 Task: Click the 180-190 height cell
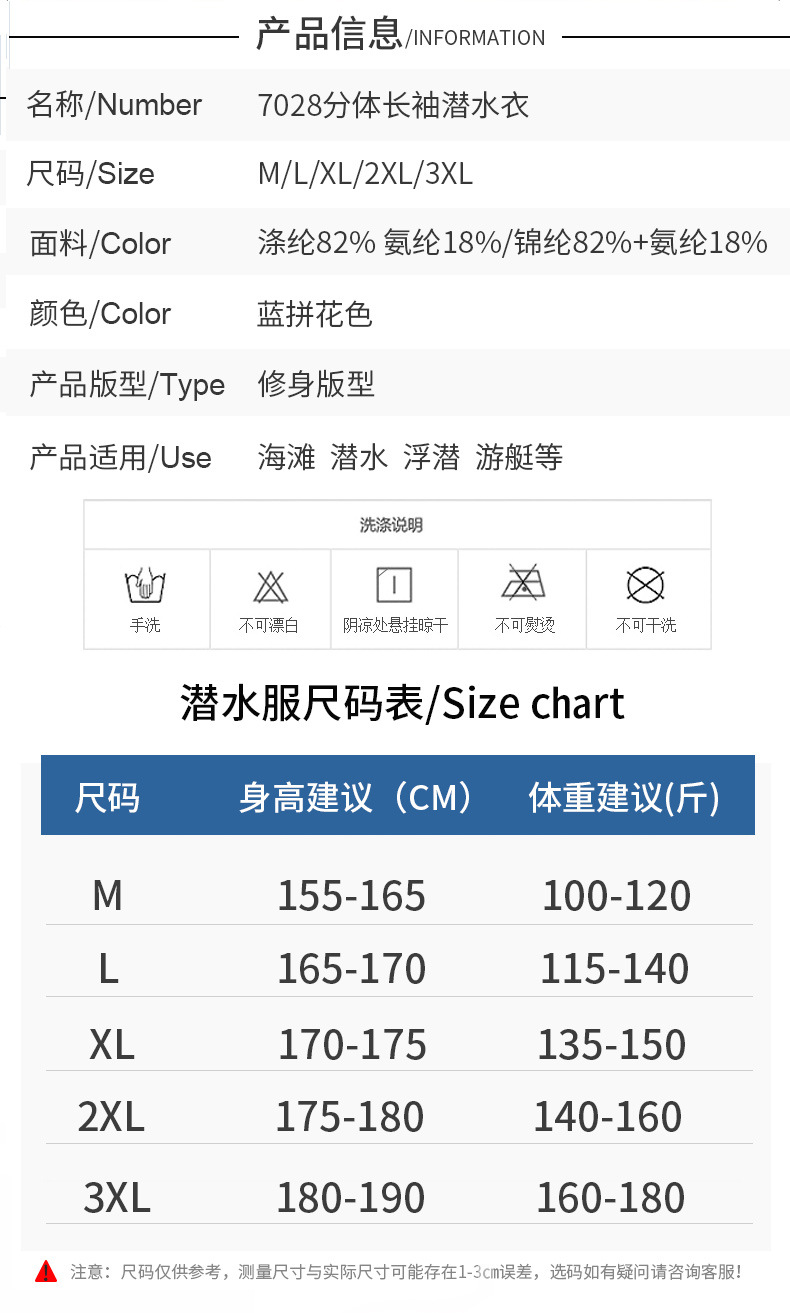point(350,1198)
